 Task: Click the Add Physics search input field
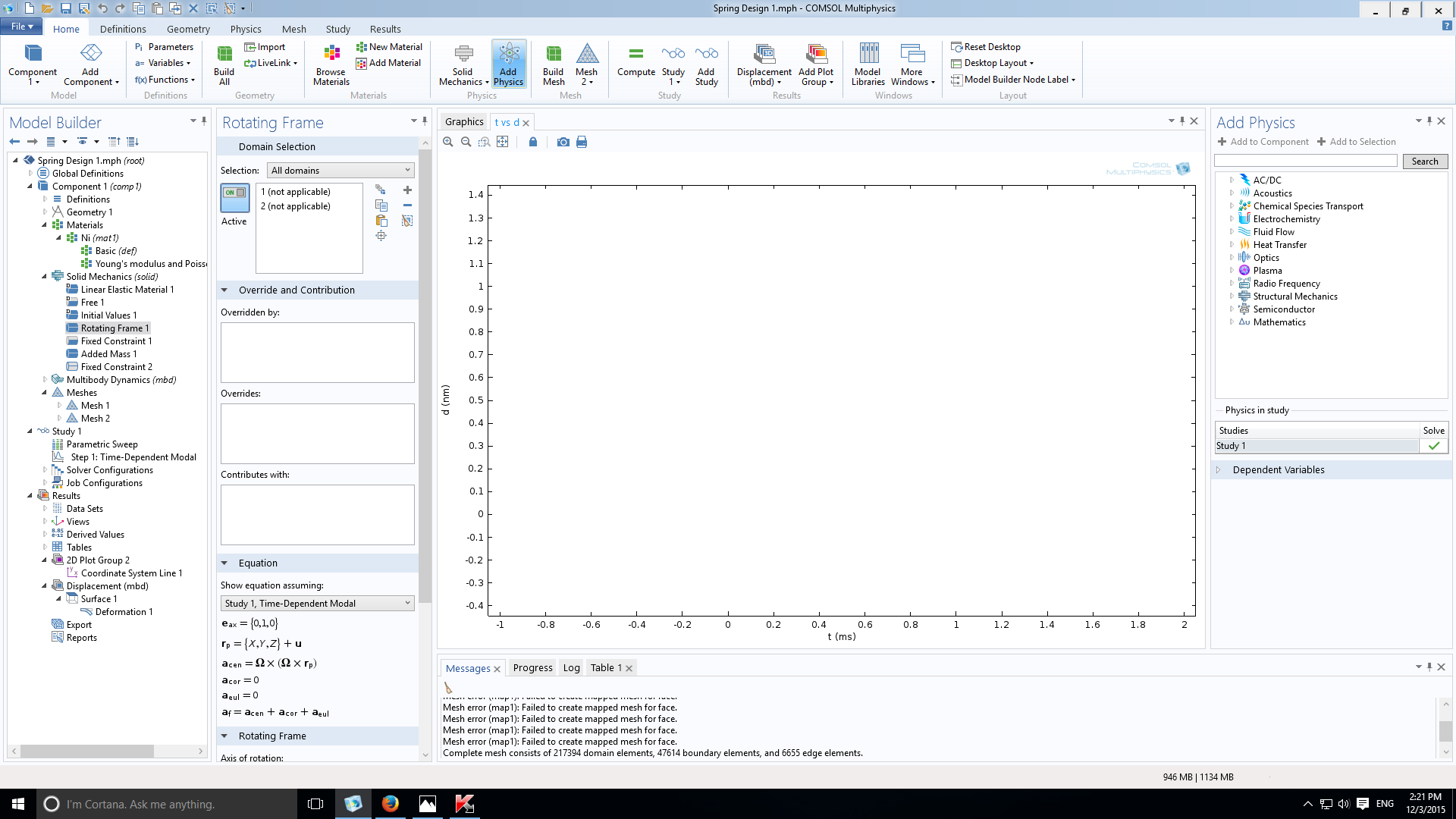1305,161
